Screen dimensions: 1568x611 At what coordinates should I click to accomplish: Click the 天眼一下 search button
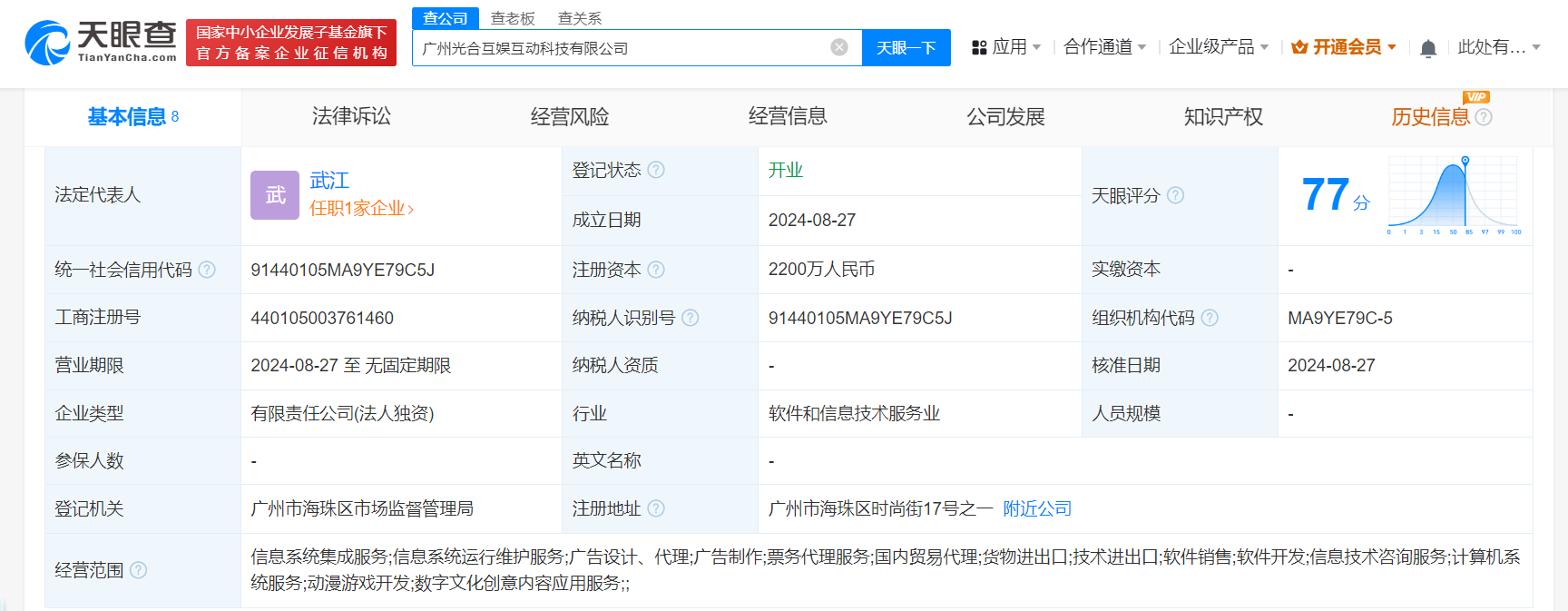[x=906, y=48]
